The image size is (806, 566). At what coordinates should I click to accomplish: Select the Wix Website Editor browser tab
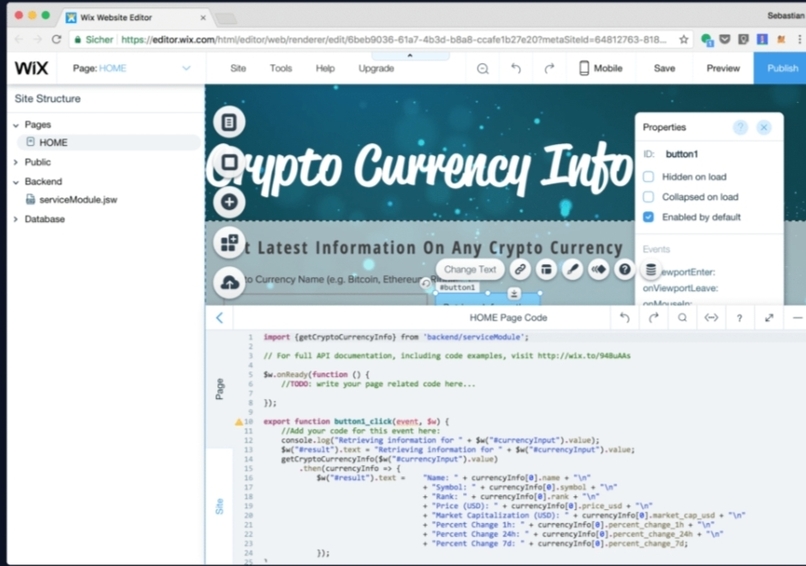click(136, 17)
